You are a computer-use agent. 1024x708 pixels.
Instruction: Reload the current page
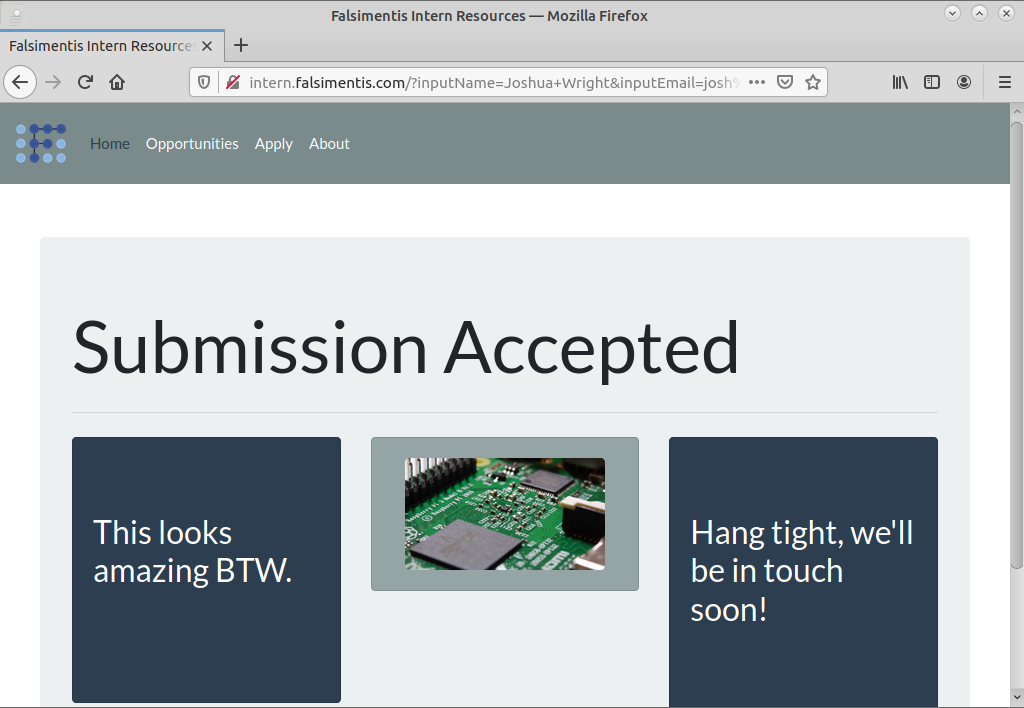(85, 82)
